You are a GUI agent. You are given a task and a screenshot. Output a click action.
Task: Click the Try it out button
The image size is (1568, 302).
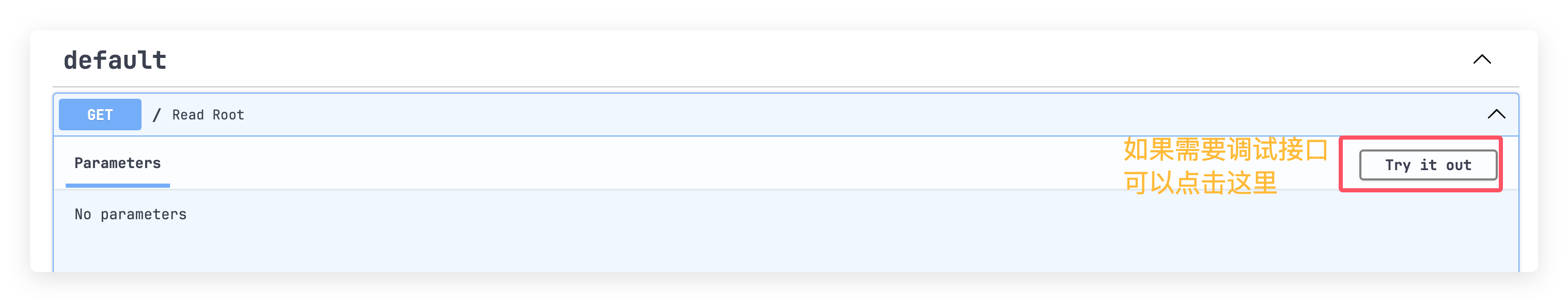(1428, 165)
